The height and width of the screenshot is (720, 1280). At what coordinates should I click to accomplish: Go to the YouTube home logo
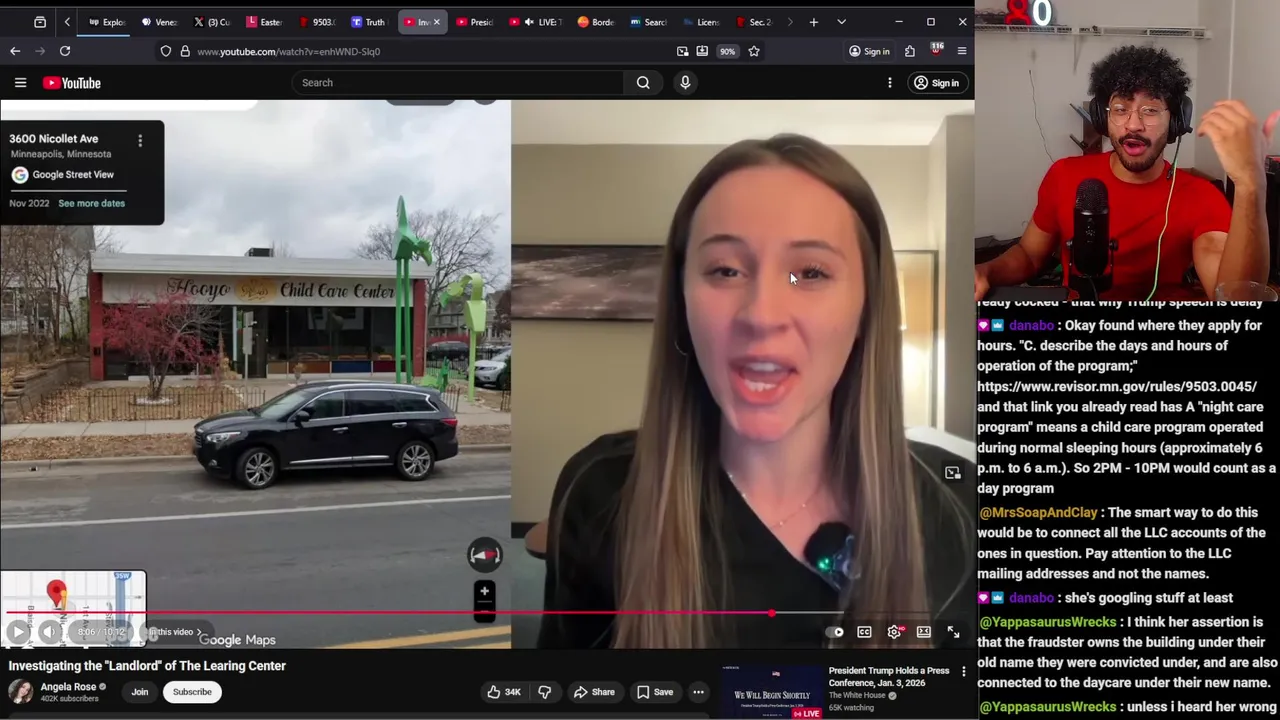(x=72, y=83)
